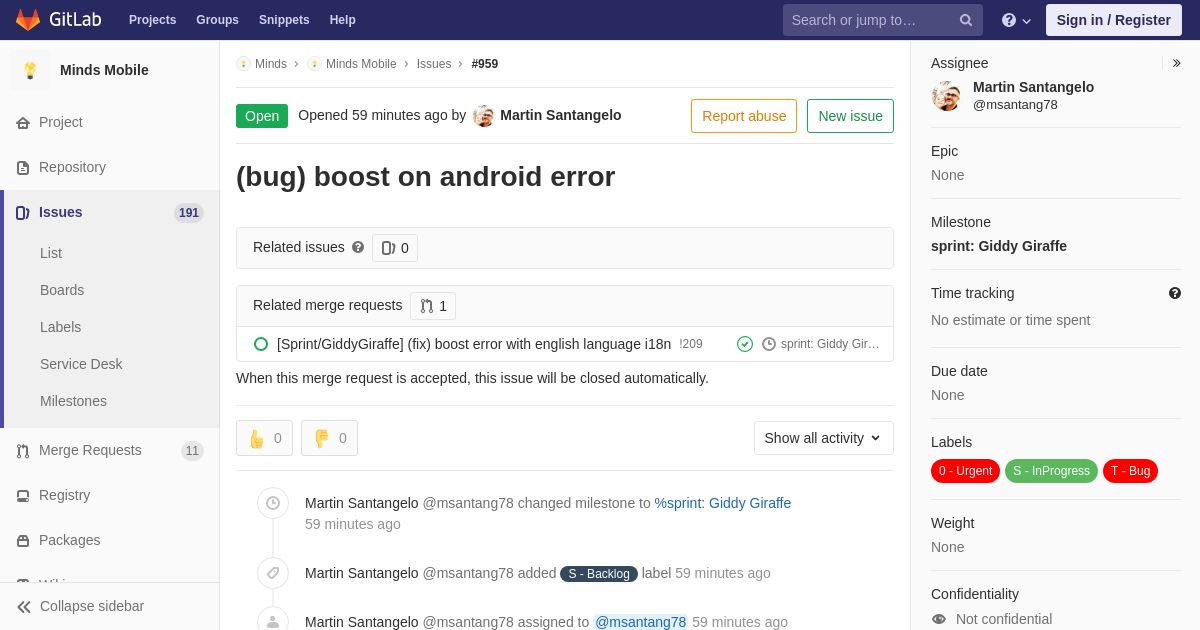Open the boost error i18n merge request link
The image size is (1200, 630).
pyautogui.click(x=474, y=344)
